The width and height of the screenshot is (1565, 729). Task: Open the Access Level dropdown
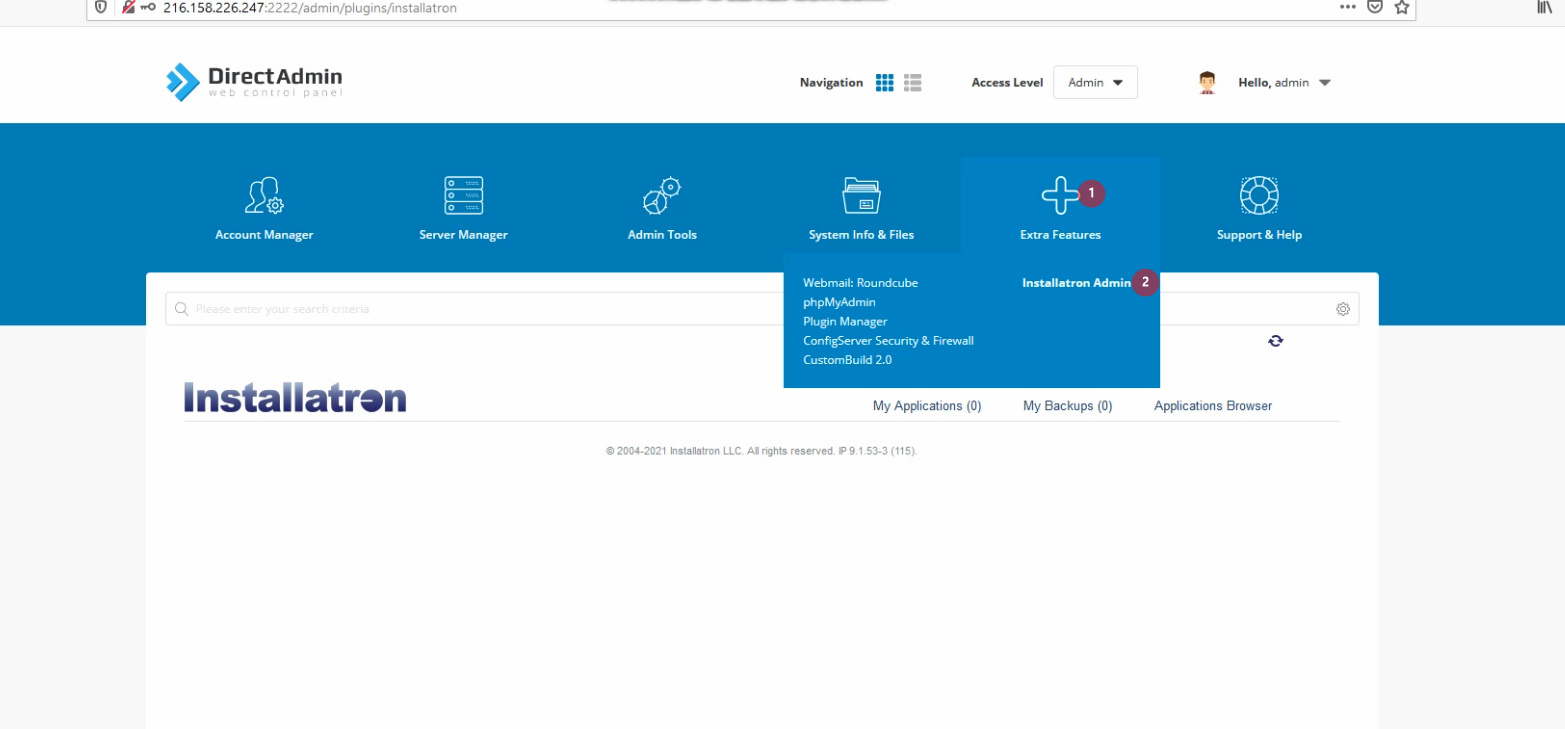(x=1095, y=83)
